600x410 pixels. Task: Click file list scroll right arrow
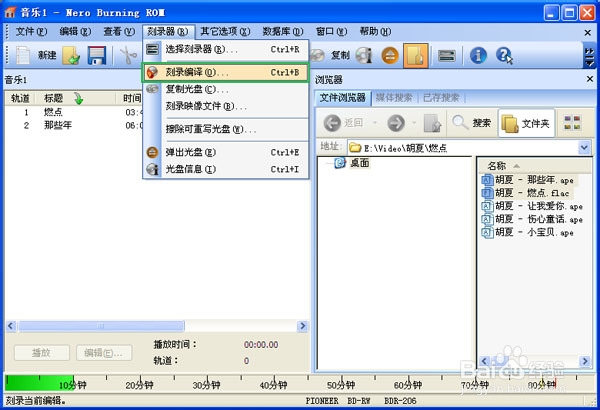pos(585,361)
